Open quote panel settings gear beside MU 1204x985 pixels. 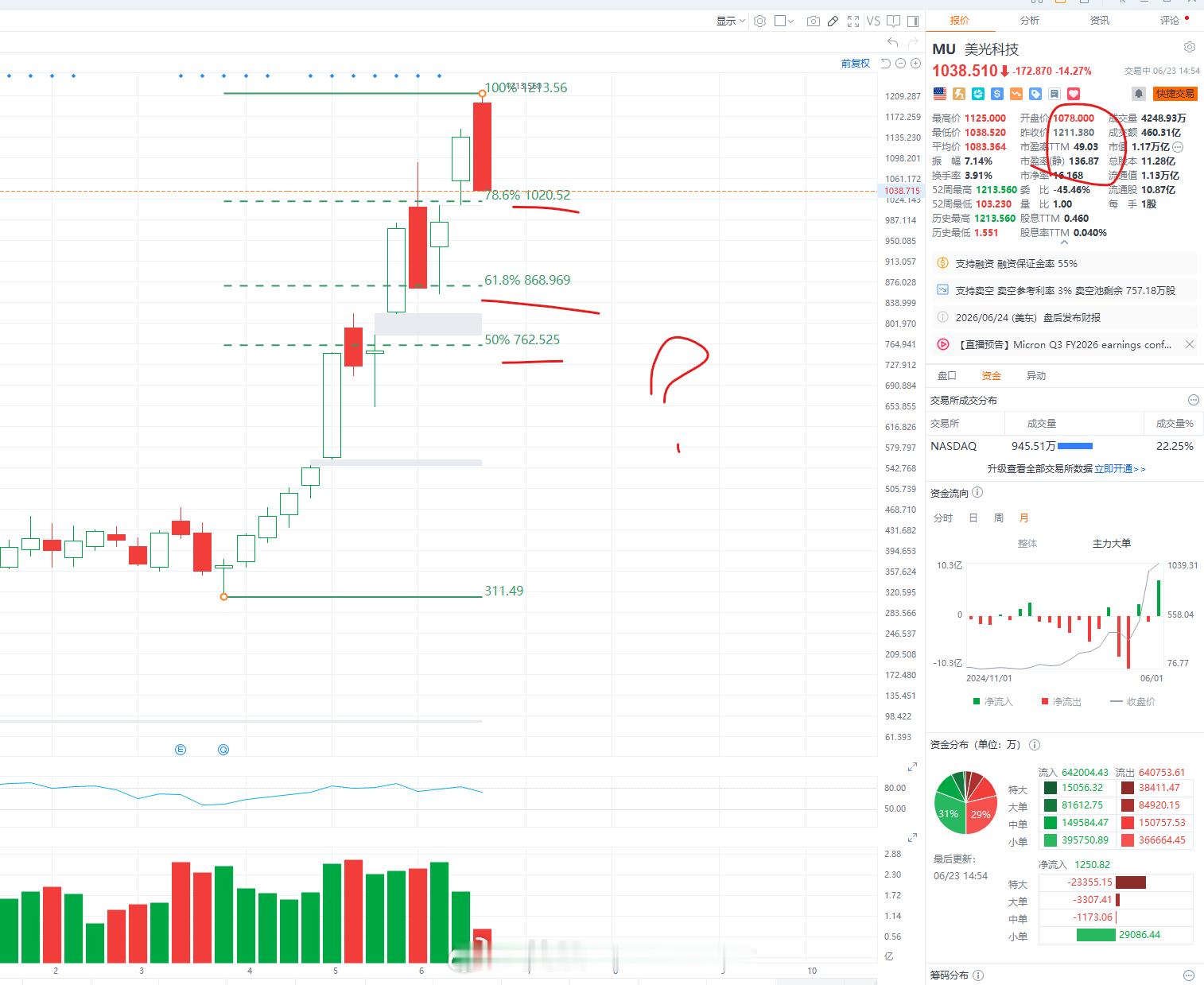tap(1190, 48)
